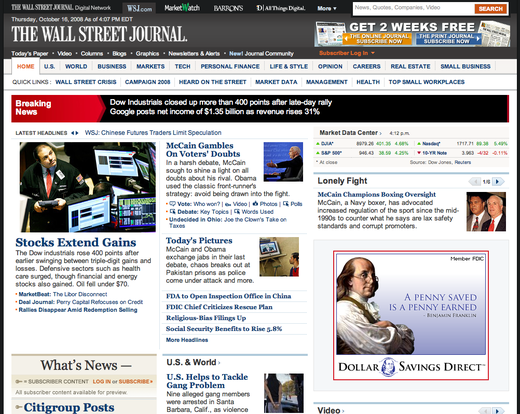Show previous latest headline arrow
This screenshot has height=414, width=520.
click(72, 133)
